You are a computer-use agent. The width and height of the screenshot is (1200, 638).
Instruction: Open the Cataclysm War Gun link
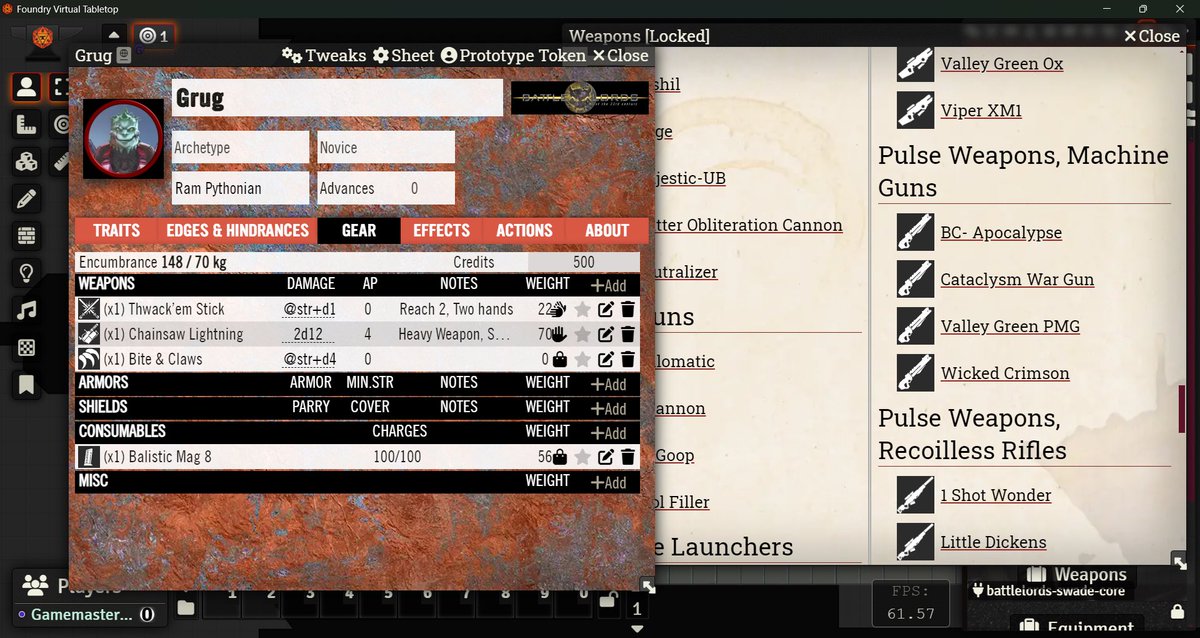tap(1017, 279)
